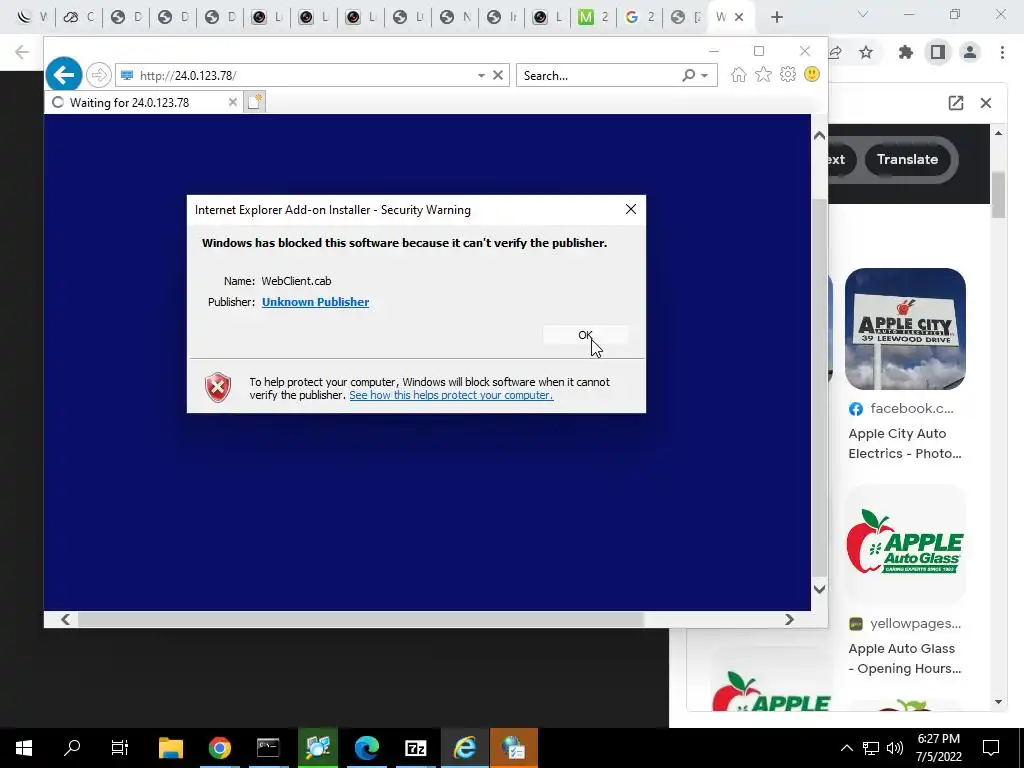Image resolution: width=1024 pixels, height=768 pixels.
Task: Click Chrome's back arrow
Action: coord(22,52)
